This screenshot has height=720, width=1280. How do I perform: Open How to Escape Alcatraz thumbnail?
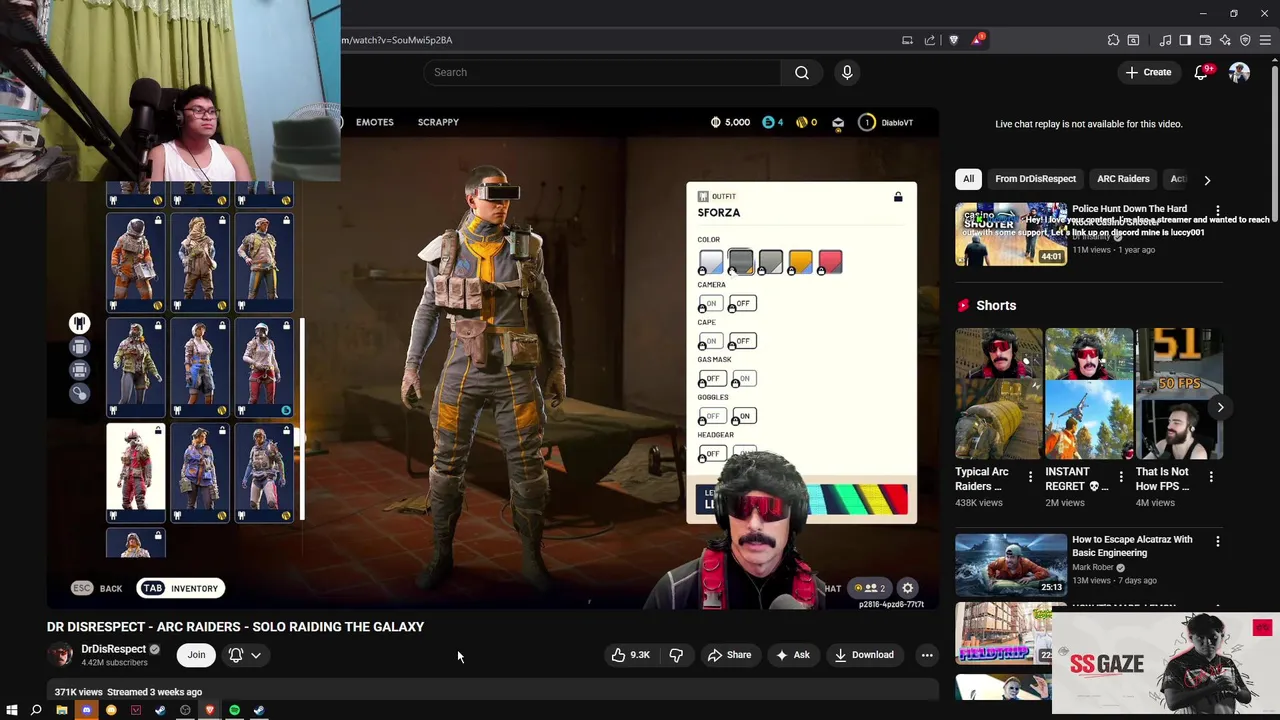[x=1011, y=565]
